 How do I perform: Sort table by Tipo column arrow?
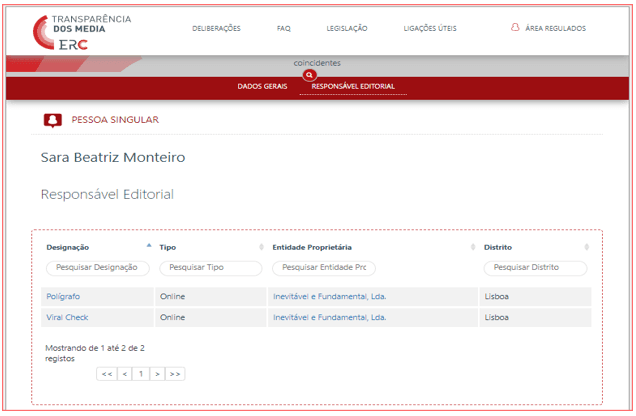262,247
